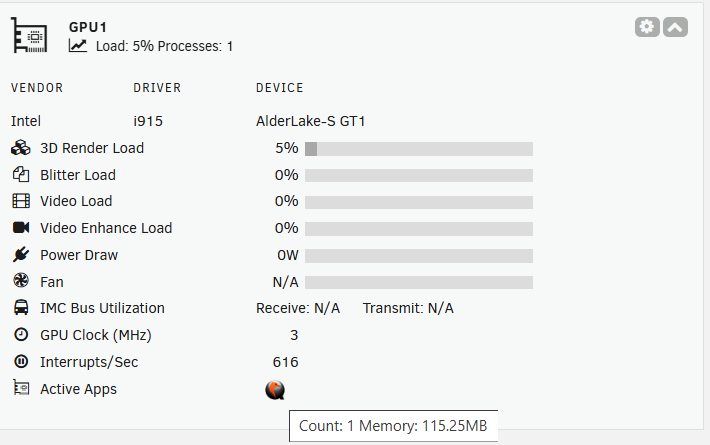Screen dimensions: 710x445
Task: Click the Power Draw usage bar
Action: click(x=419, y=256)
